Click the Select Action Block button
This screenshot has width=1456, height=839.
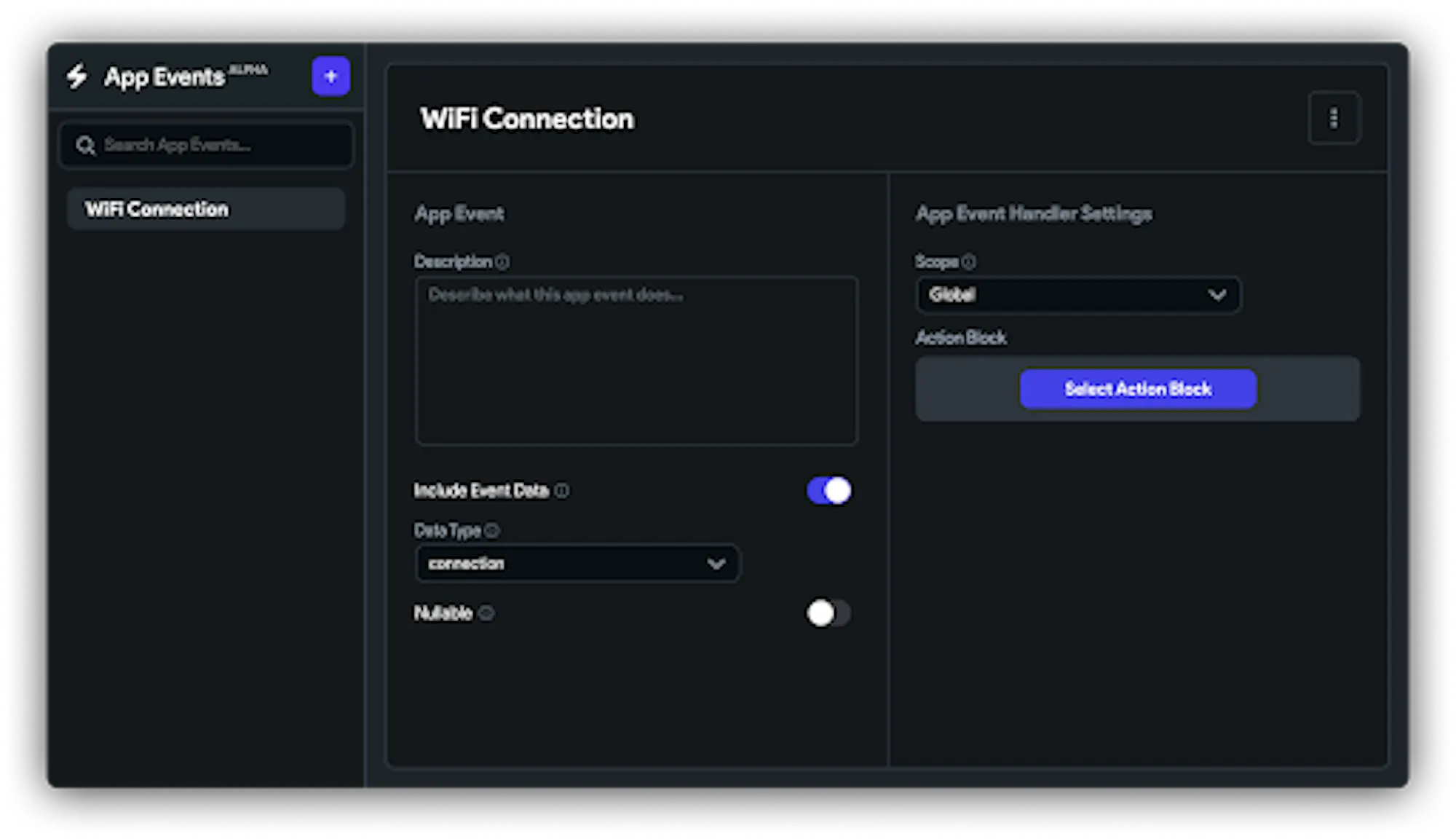pos(1138,389)
